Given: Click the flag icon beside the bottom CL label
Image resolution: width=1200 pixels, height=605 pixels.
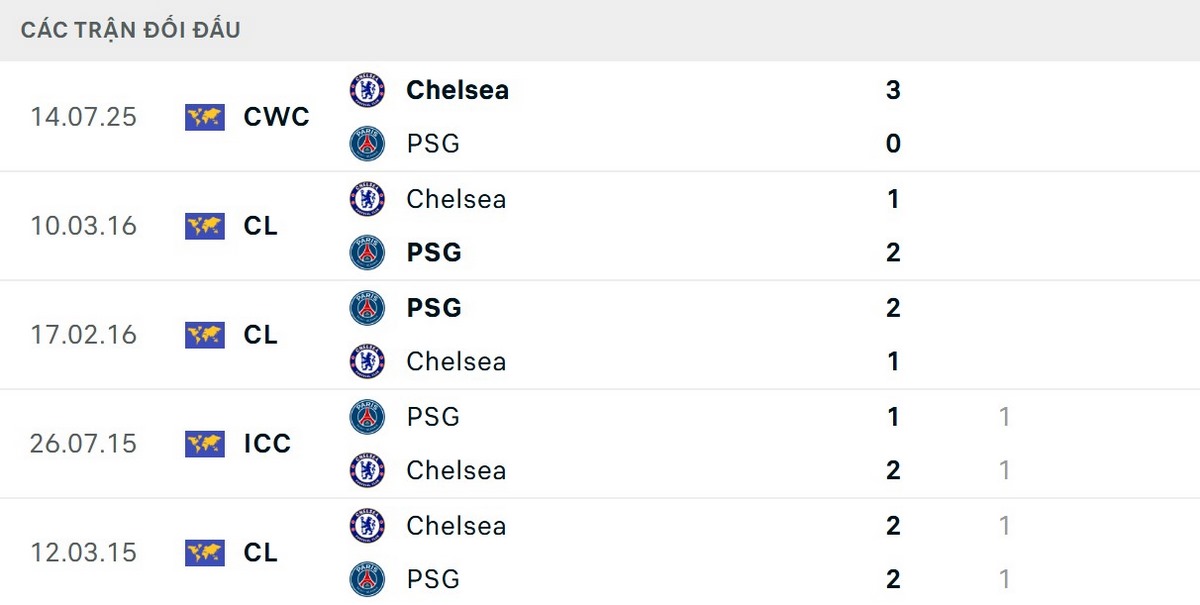Looking at the screenshot, I should [x=204, y=553].
